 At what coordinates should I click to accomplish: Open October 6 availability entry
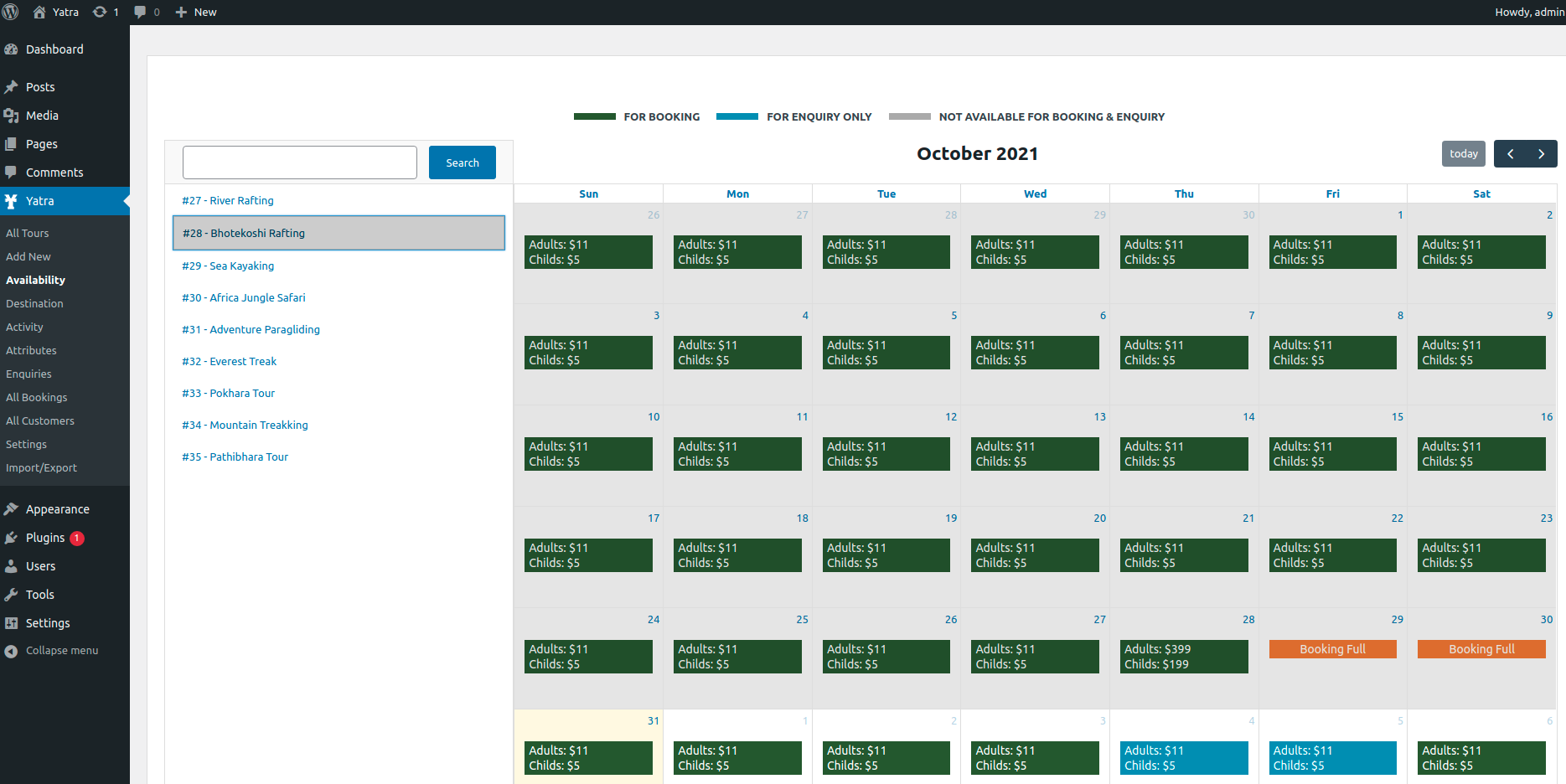(x=1035, y=353)
